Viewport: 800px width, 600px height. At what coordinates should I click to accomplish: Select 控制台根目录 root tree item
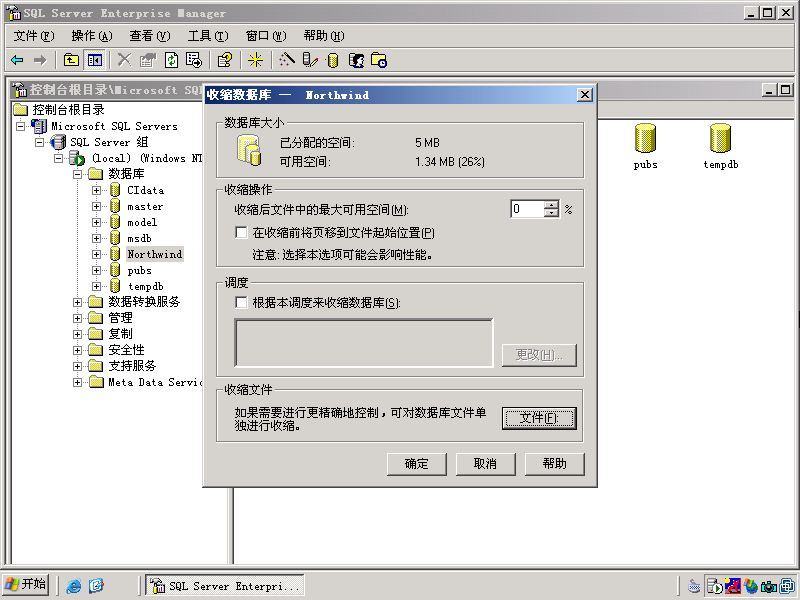tap(68, 110)
